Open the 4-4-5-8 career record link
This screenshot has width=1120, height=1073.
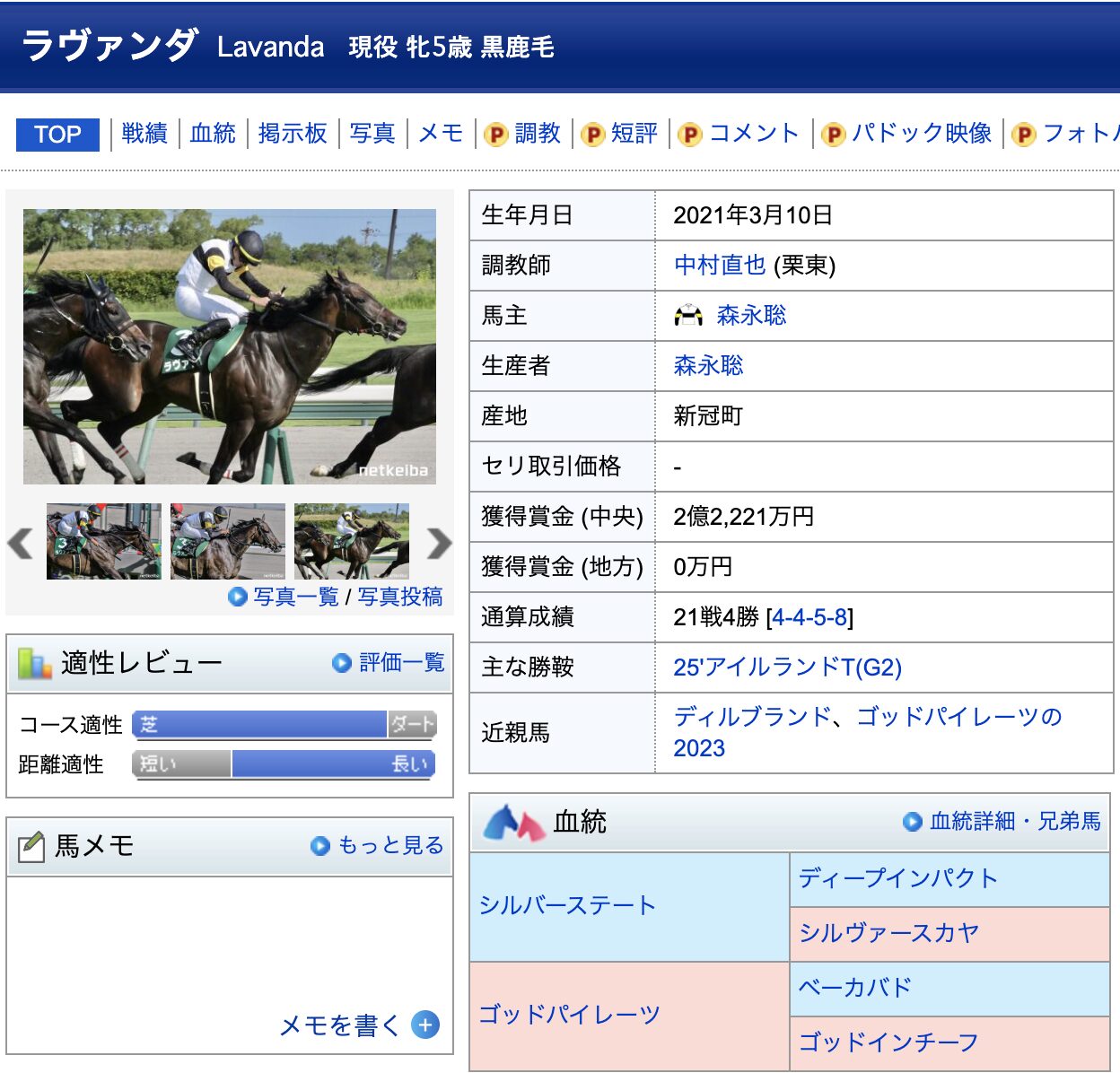[810, 617]
